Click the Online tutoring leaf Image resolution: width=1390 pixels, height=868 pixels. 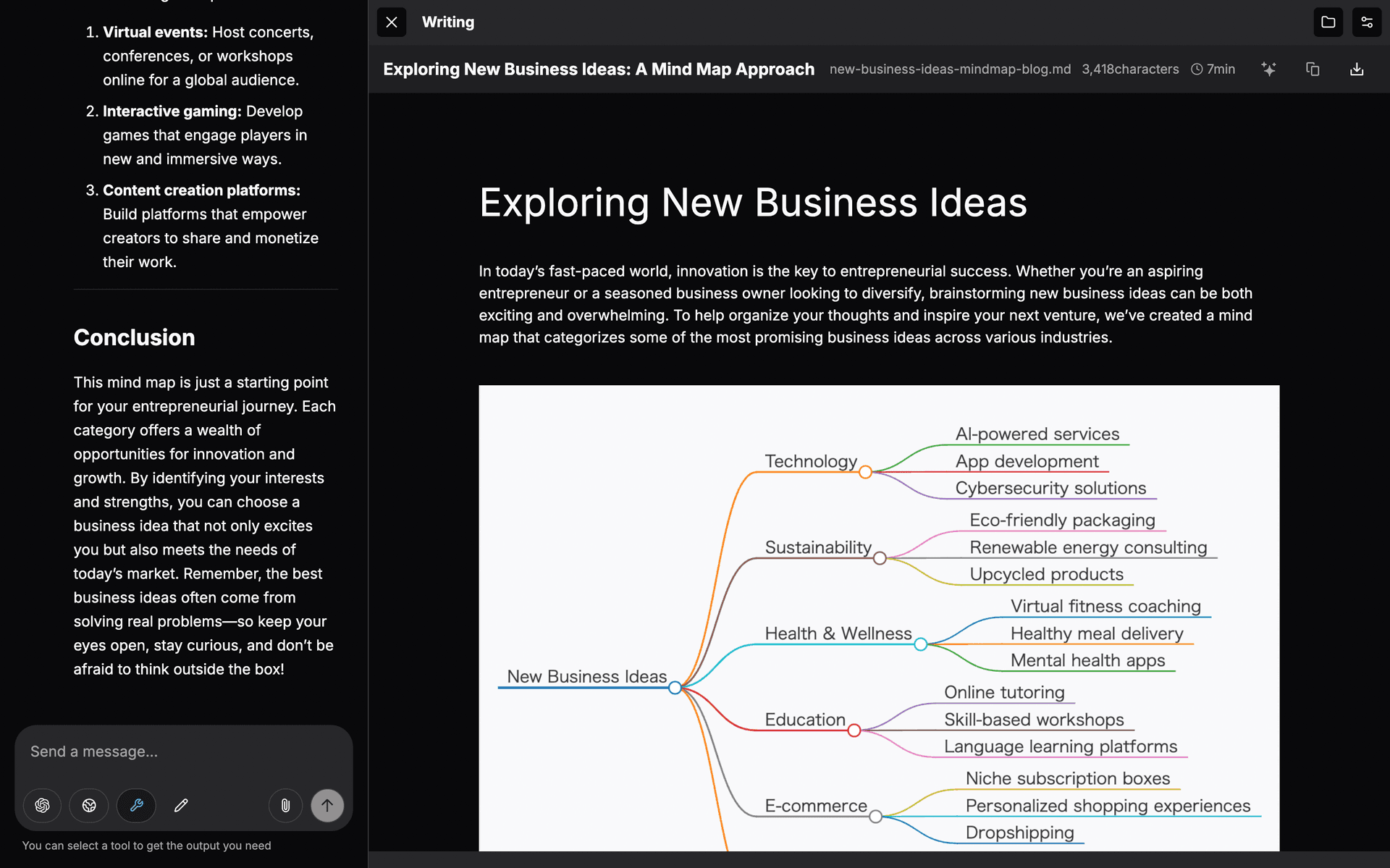pos(1004,692)
